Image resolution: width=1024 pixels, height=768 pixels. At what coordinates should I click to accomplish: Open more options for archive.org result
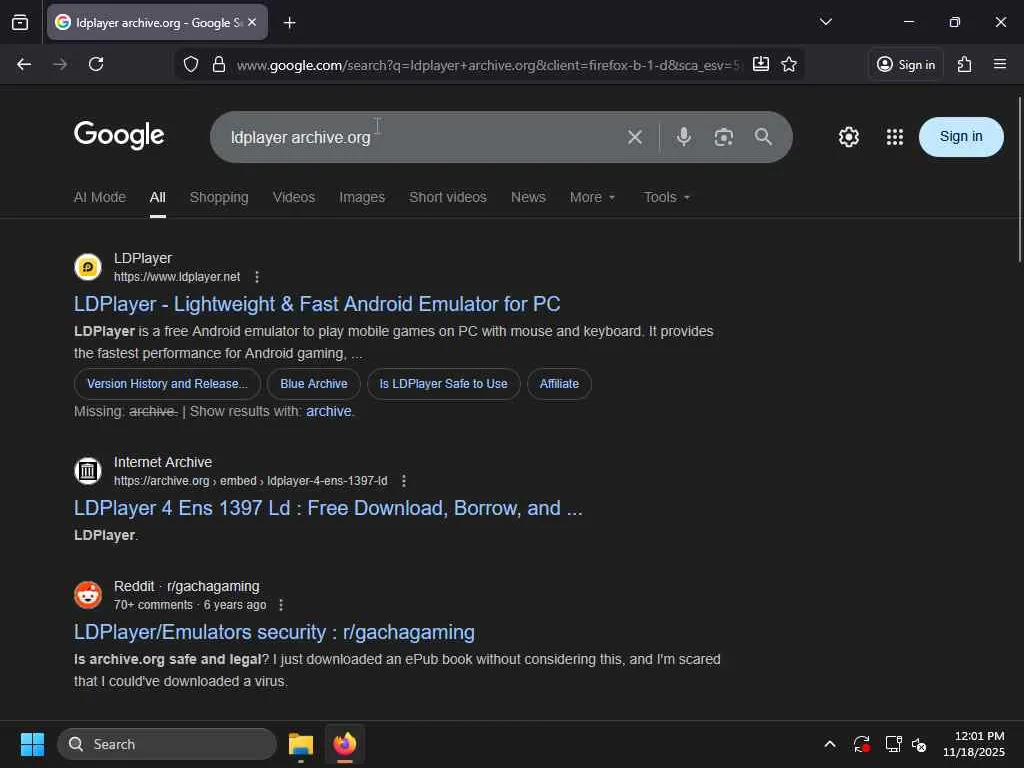[404, 481]
